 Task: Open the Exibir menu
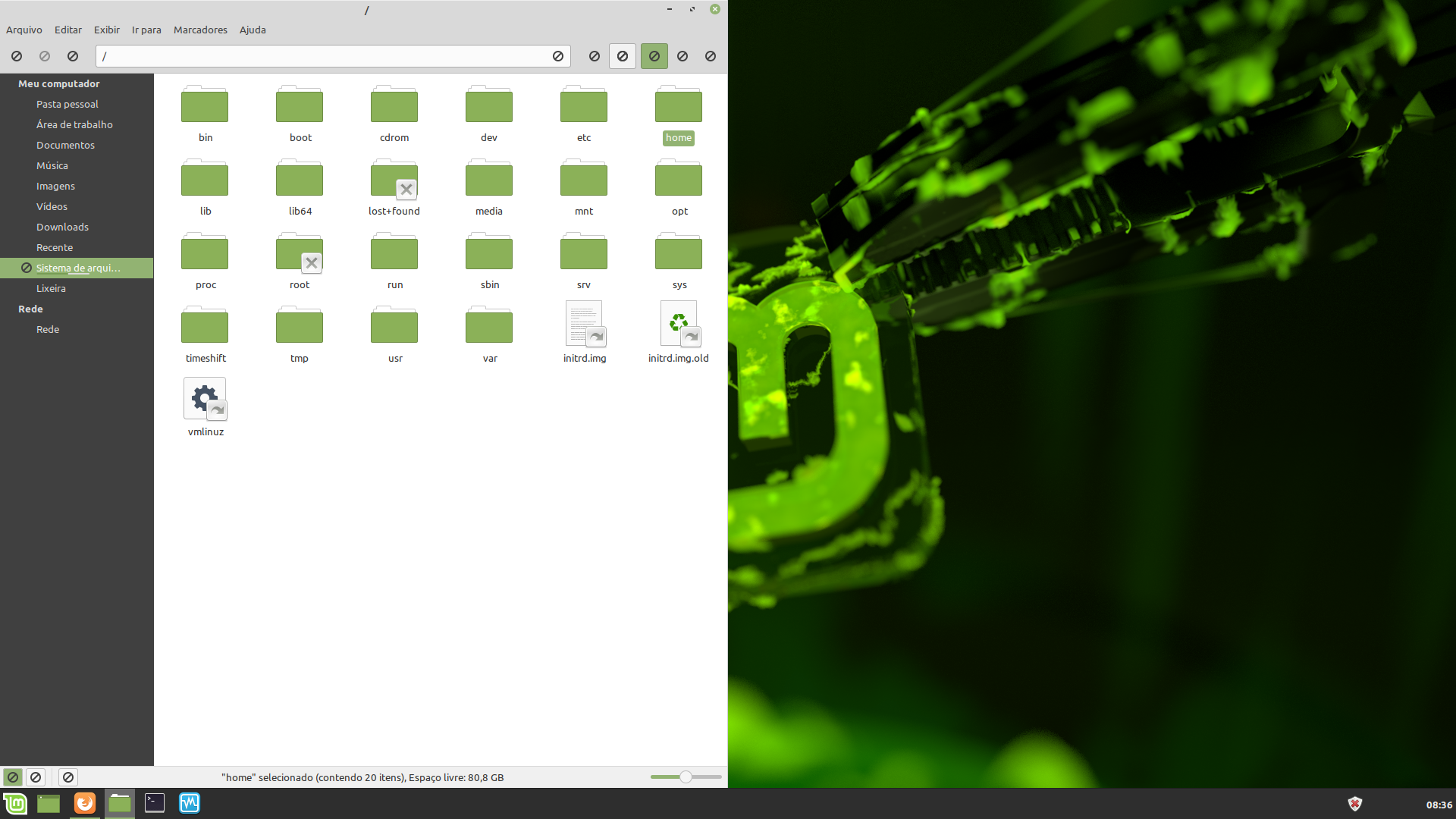click(107, 30)
